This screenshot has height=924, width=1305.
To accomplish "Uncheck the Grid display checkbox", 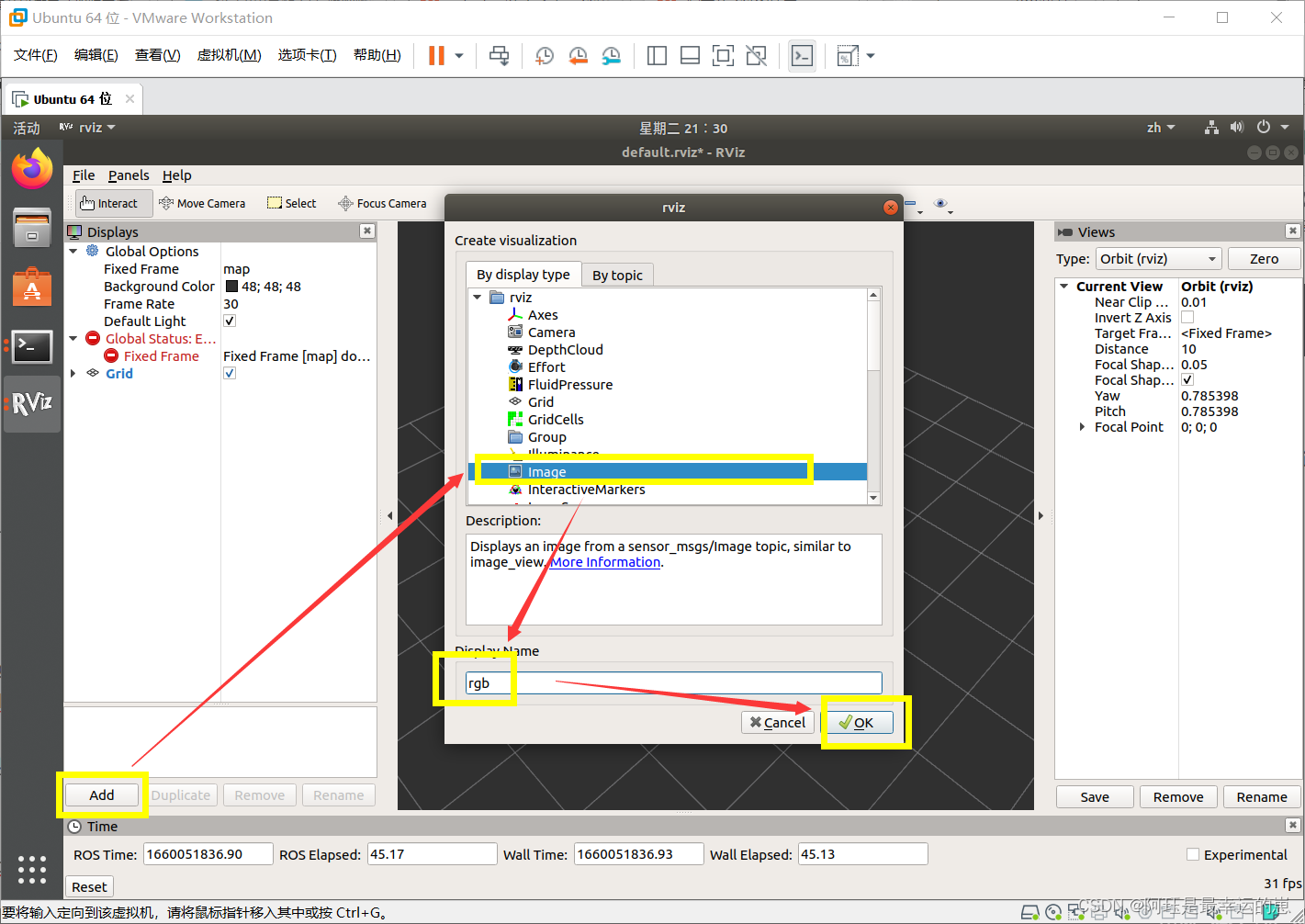I will (x=230, y=373).
